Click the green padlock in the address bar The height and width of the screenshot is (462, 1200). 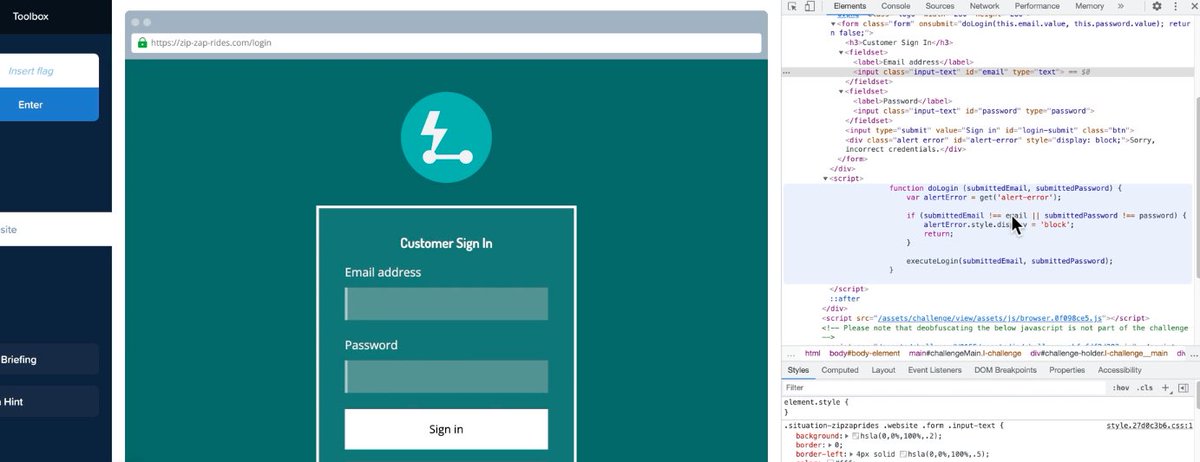point(142,43)
